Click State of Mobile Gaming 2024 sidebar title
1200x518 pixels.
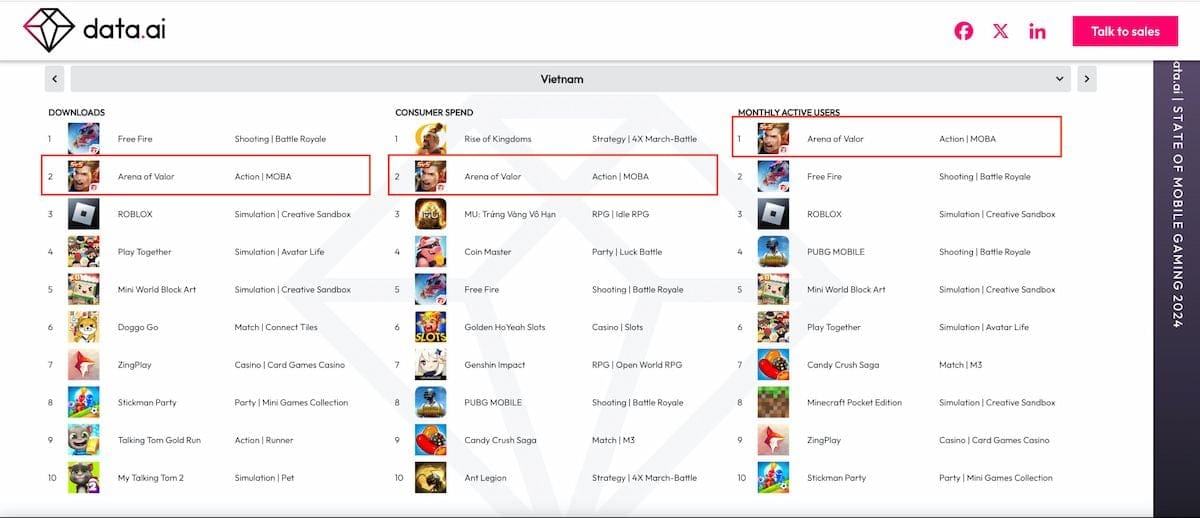click(x=1177, y=218)
